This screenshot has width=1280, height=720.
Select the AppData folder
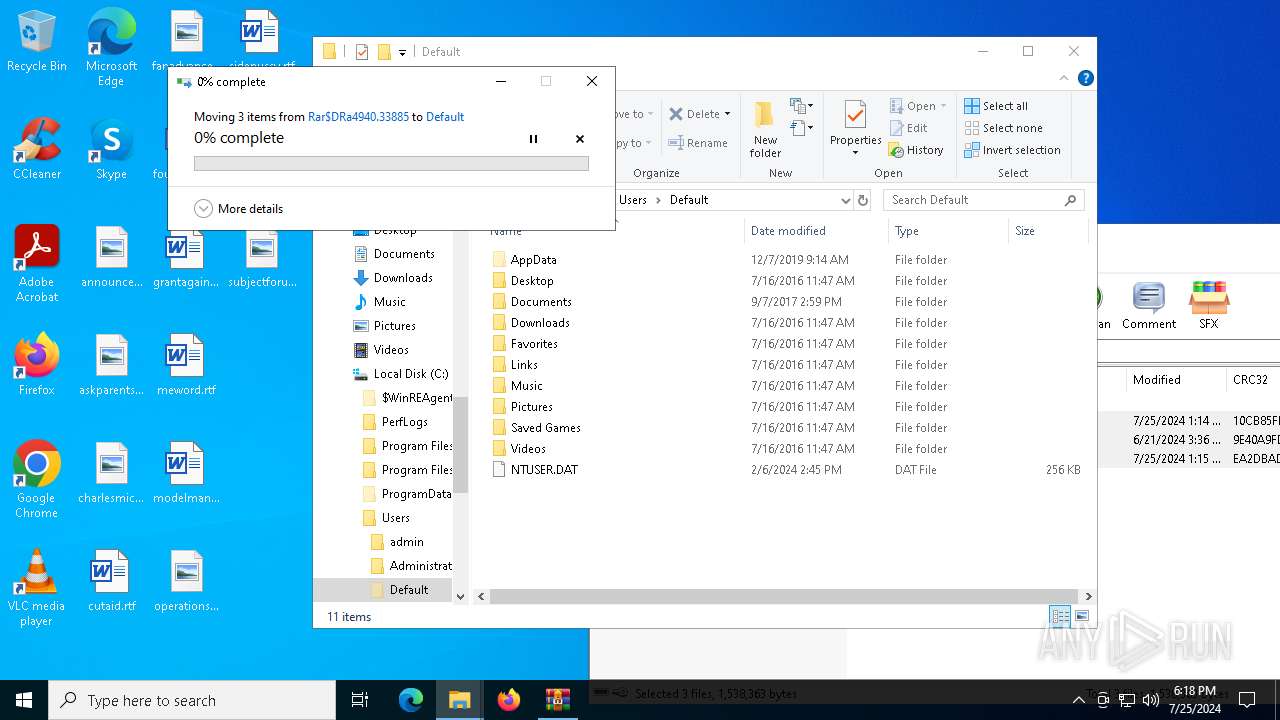click(x=533, y=260)
